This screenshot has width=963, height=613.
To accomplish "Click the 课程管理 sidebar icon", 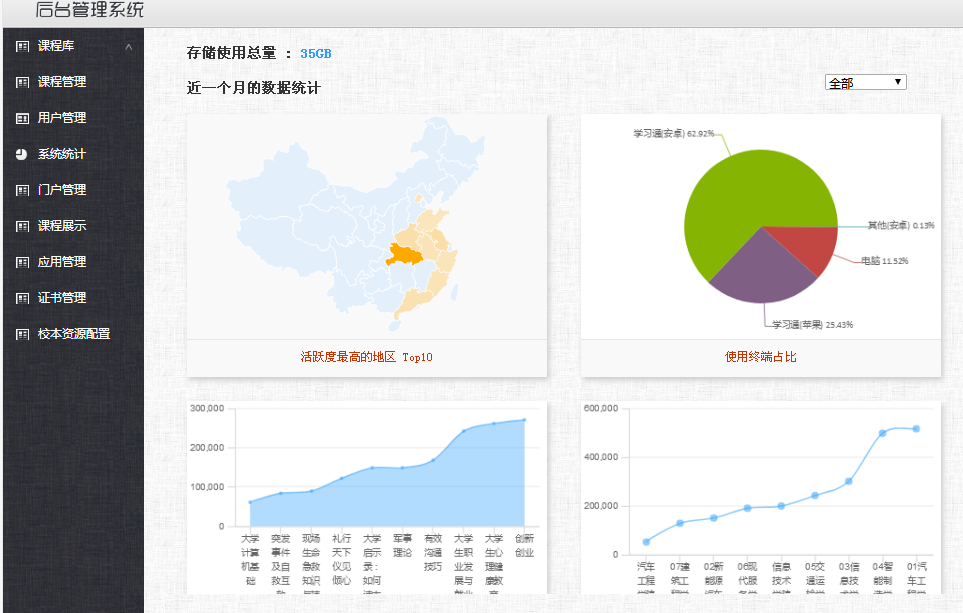I will pyautogui.click(x=22, y=82).
